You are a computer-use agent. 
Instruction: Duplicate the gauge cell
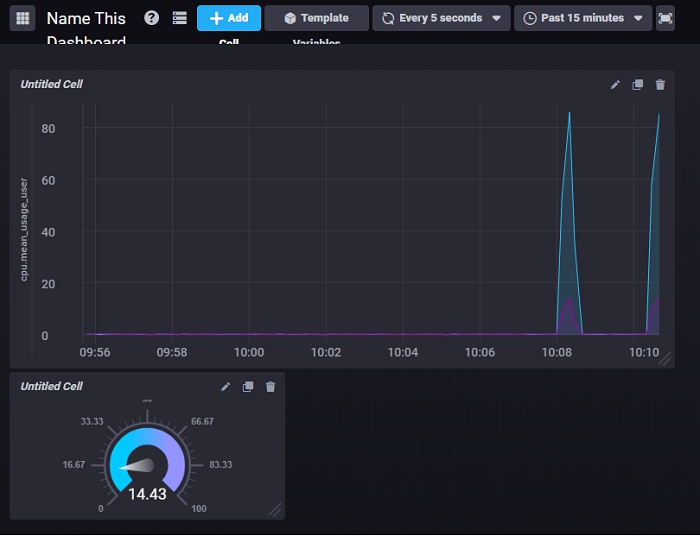[248, 387]
